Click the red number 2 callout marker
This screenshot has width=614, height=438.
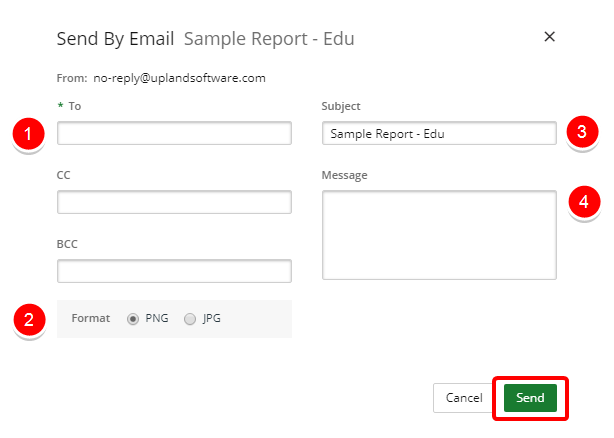pyautogui.click(x=29, y=319)
